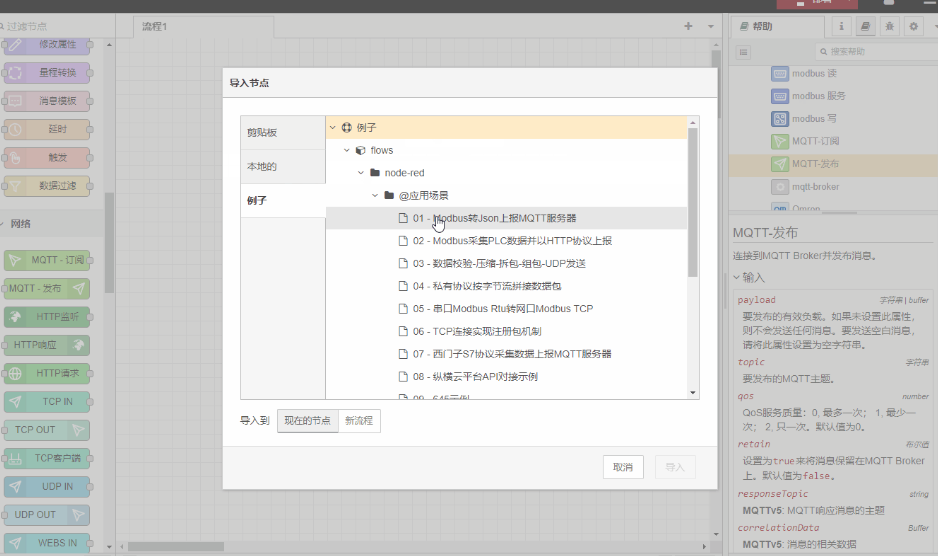Collapse the node-red folder chevron
The width and height of the screenshot is (938, 556).
click(x=361, y=173)
